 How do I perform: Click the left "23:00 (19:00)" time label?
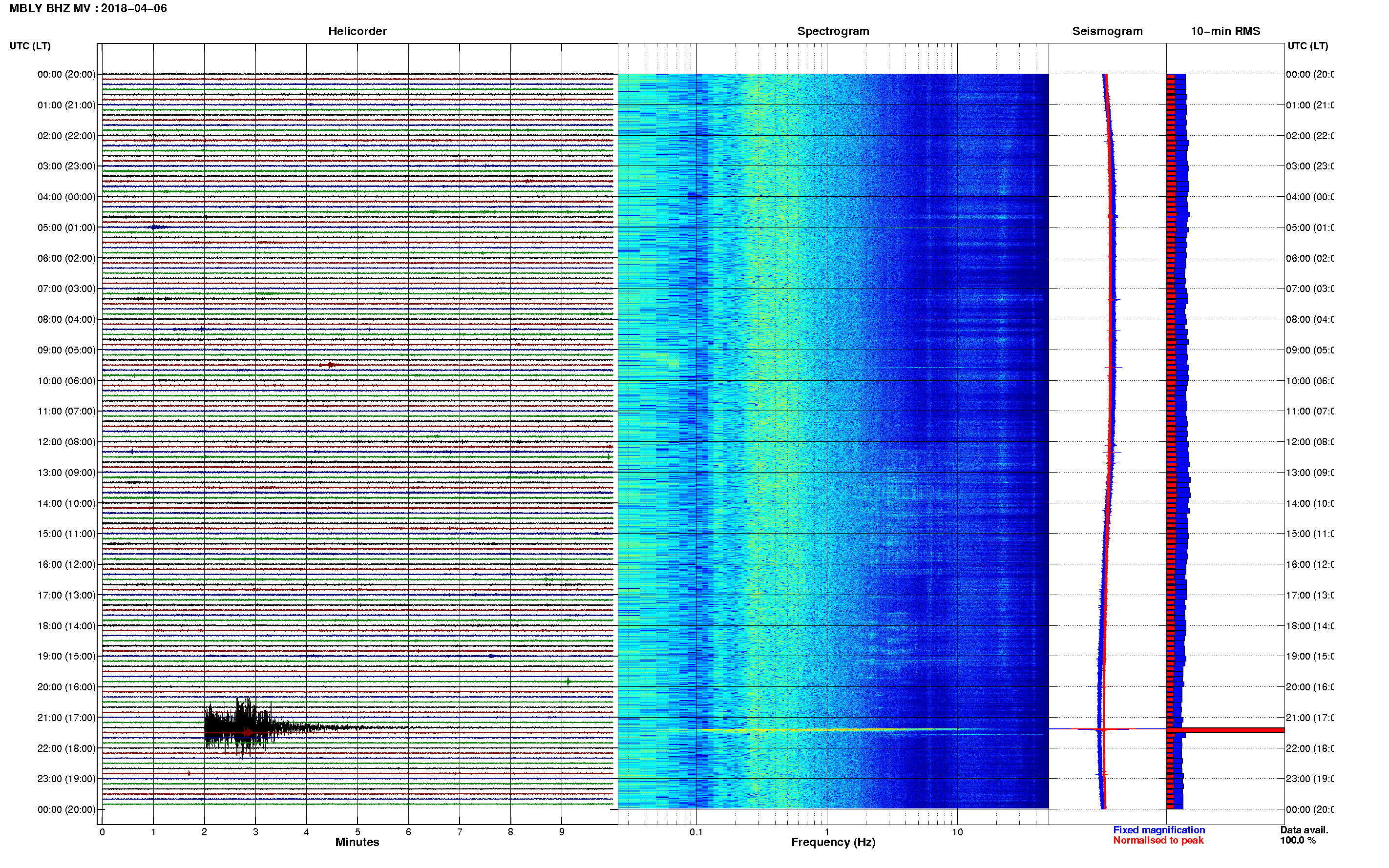click(x=66, y=779)
